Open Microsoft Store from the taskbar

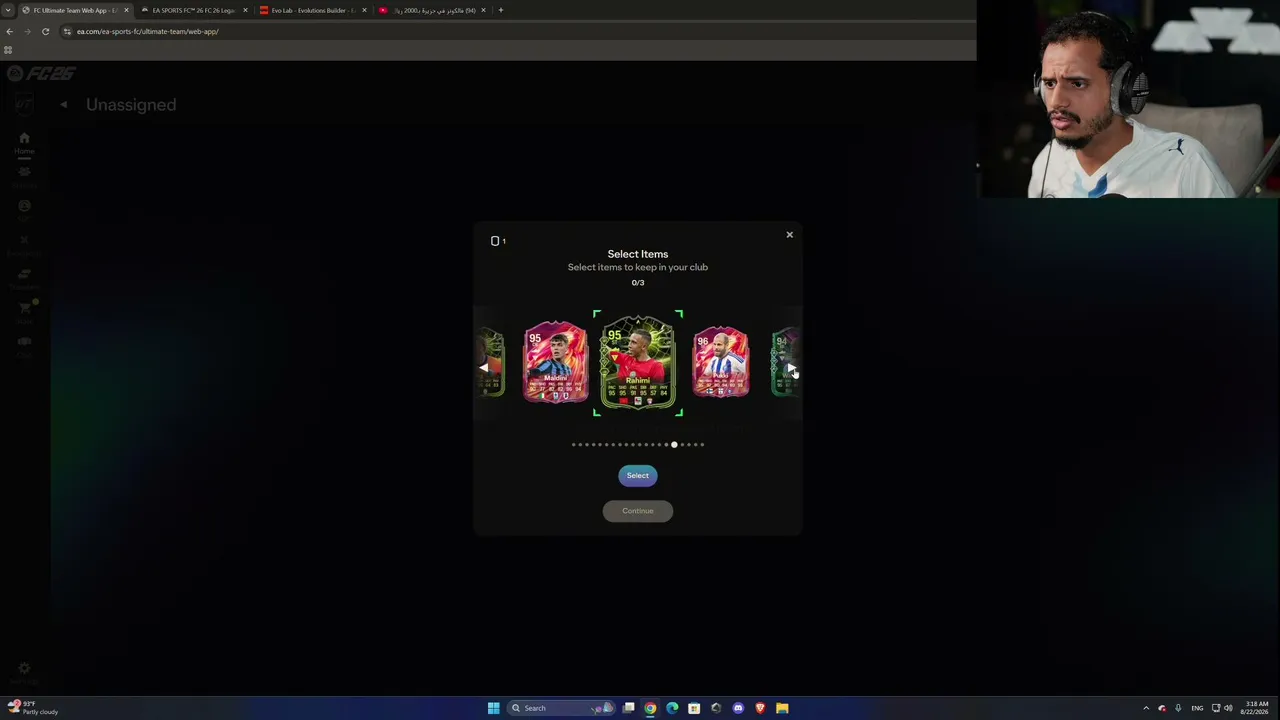point(694,708)
